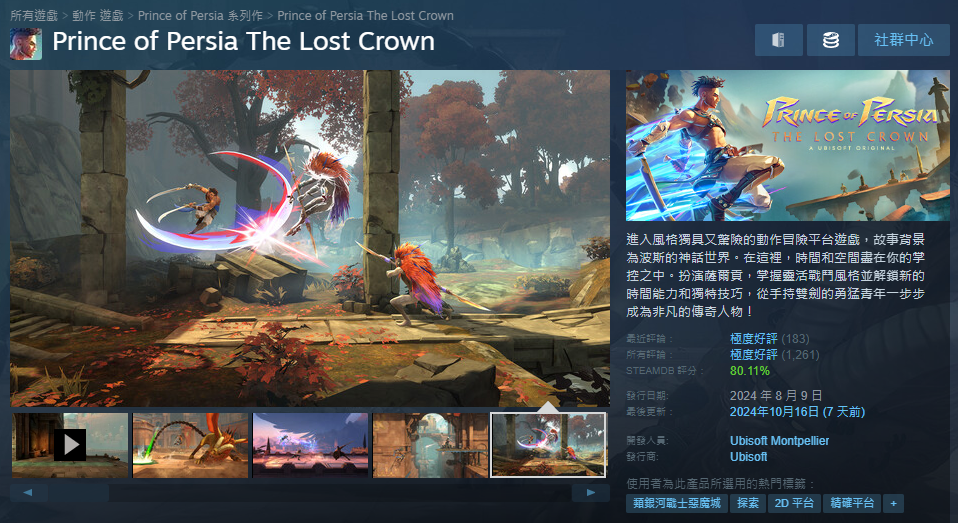
Task: Click right arrow on thumbnail scroll strip
Action: pos(591,492)
